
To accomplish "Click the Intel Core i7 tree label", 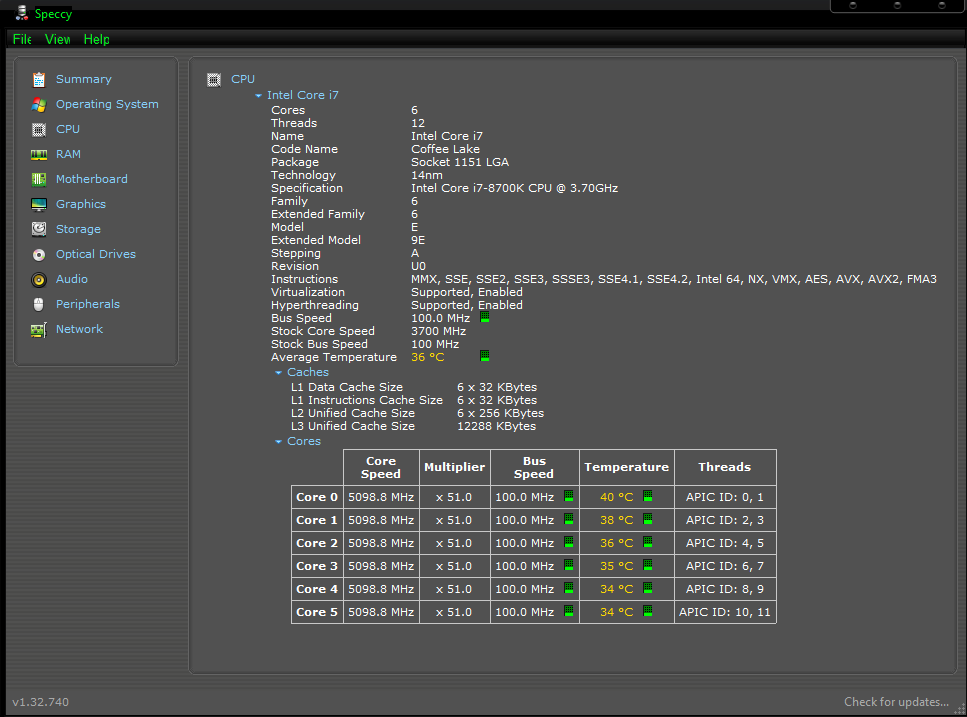I will point(303,96).
